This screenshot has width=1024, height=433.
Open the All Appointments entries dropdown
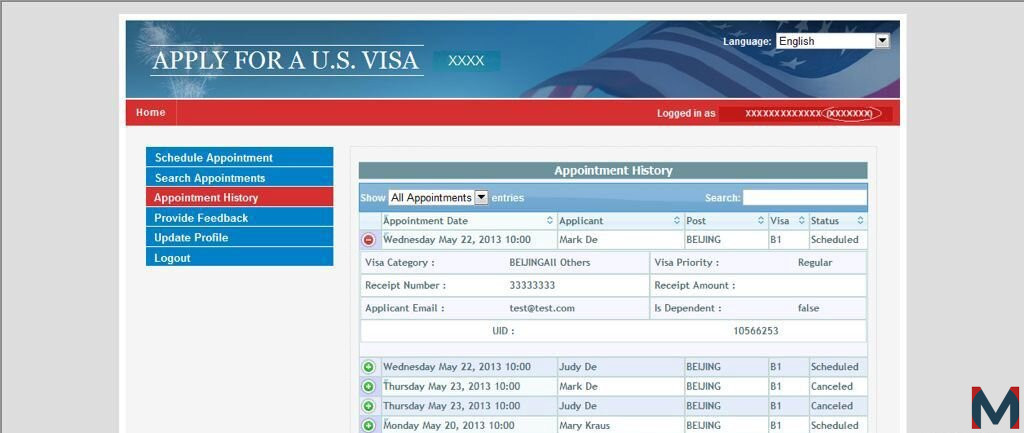click(x=438, y=197)
